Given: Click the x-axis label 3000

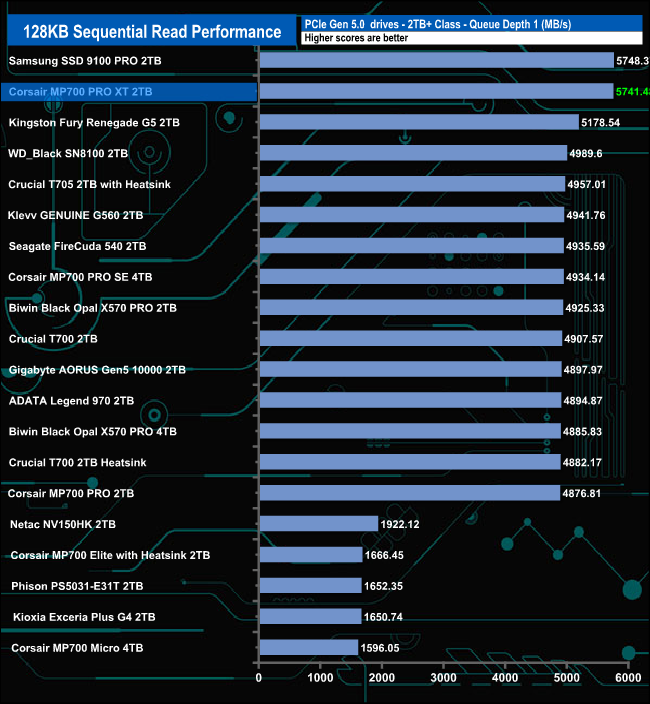Looking at the screenshot, I should 444,678.
